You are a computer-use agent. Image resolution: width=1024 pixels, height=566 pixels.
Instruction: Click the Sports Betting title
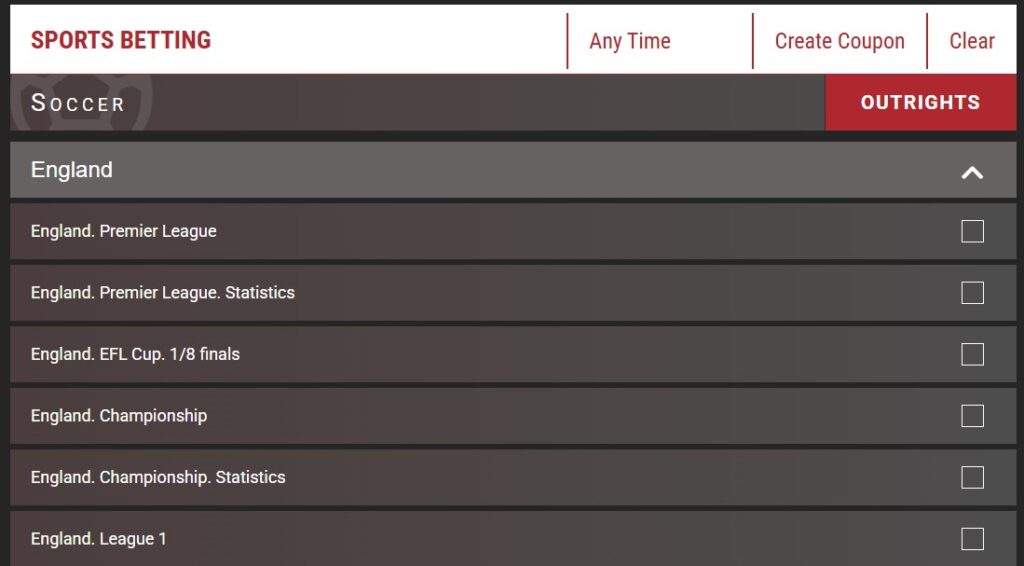click(121, 41)
